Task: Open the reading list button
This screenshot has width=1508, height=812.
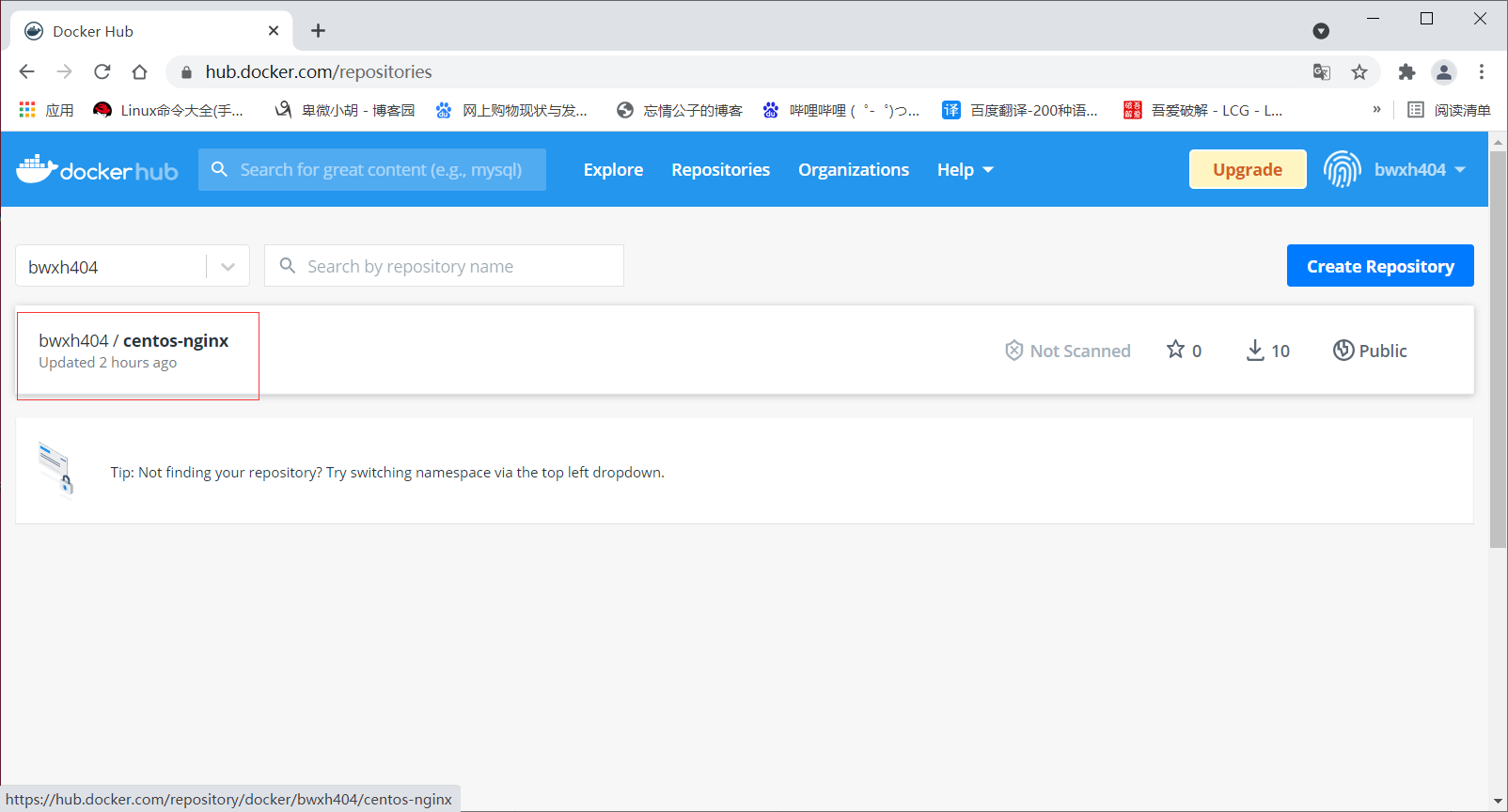Action: click(1449, 110)
